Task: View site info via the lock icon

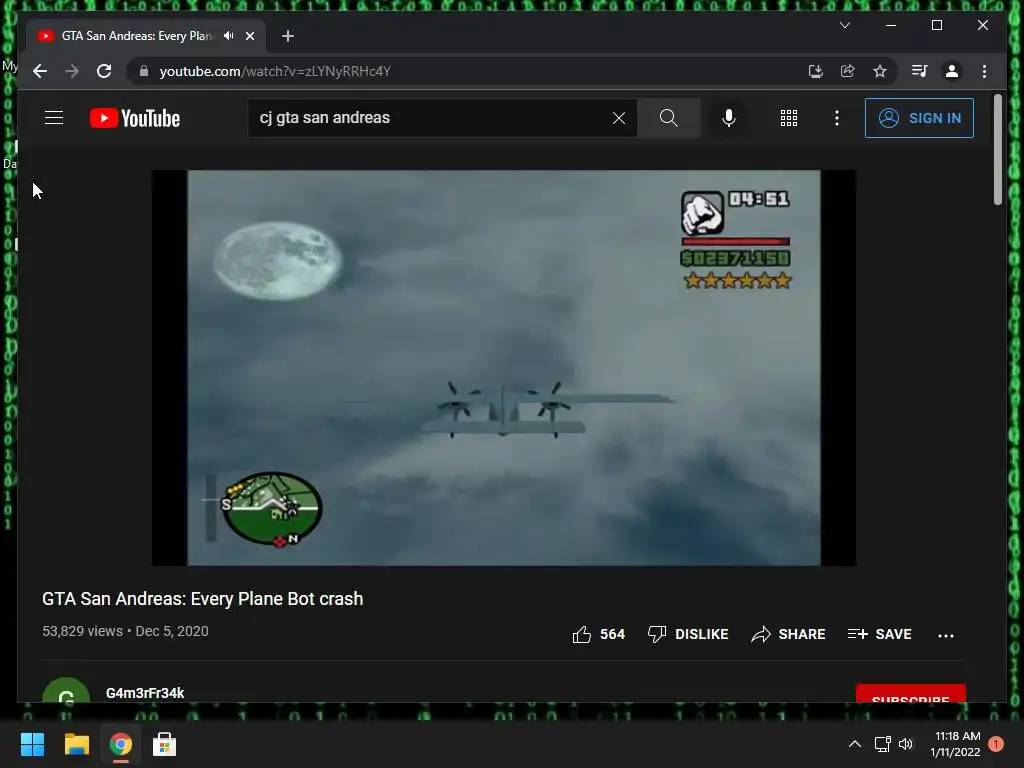Action: pyautogui.click(x=144, y=71)
